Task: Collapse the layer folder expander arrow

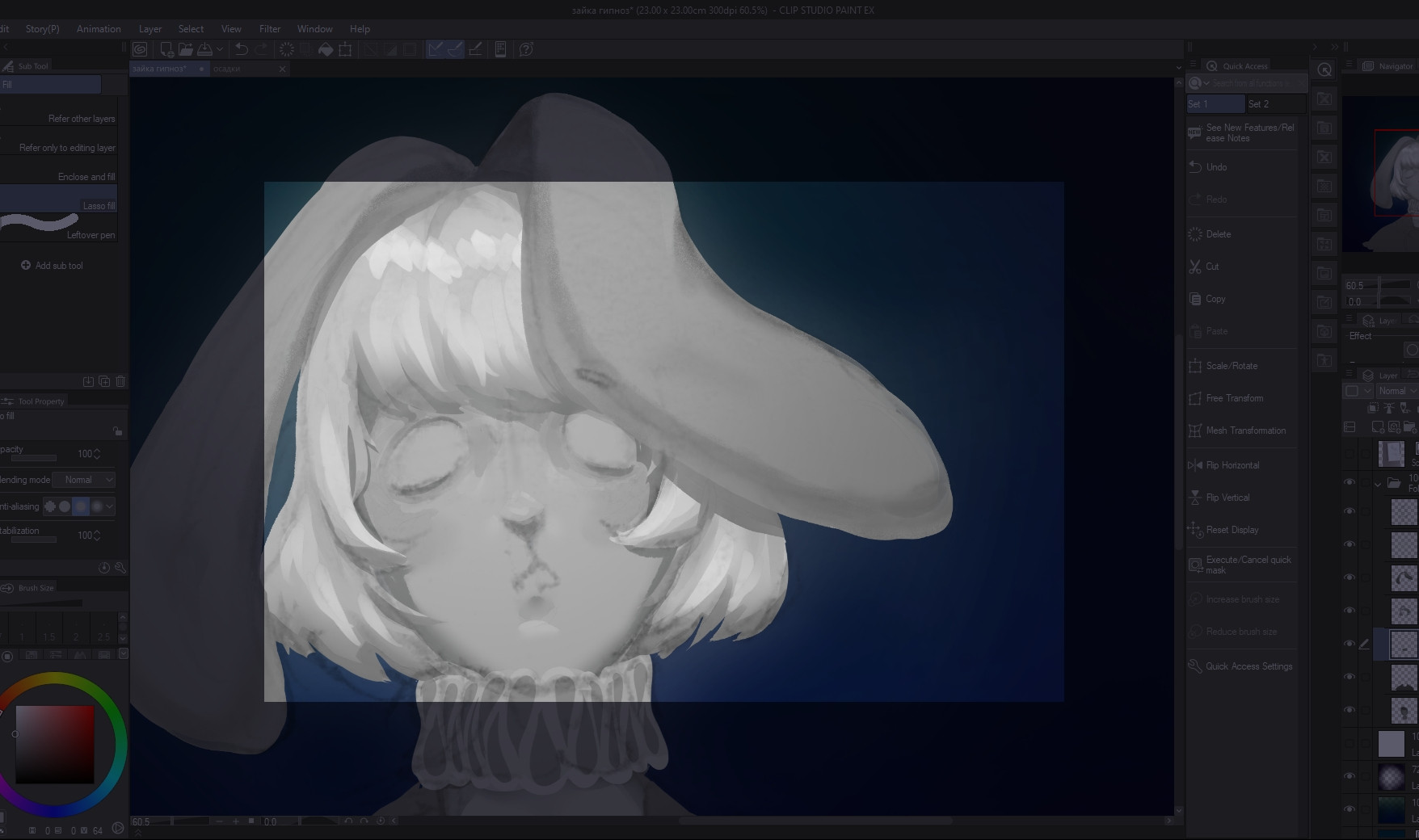Action: [x=1378, y=484]
